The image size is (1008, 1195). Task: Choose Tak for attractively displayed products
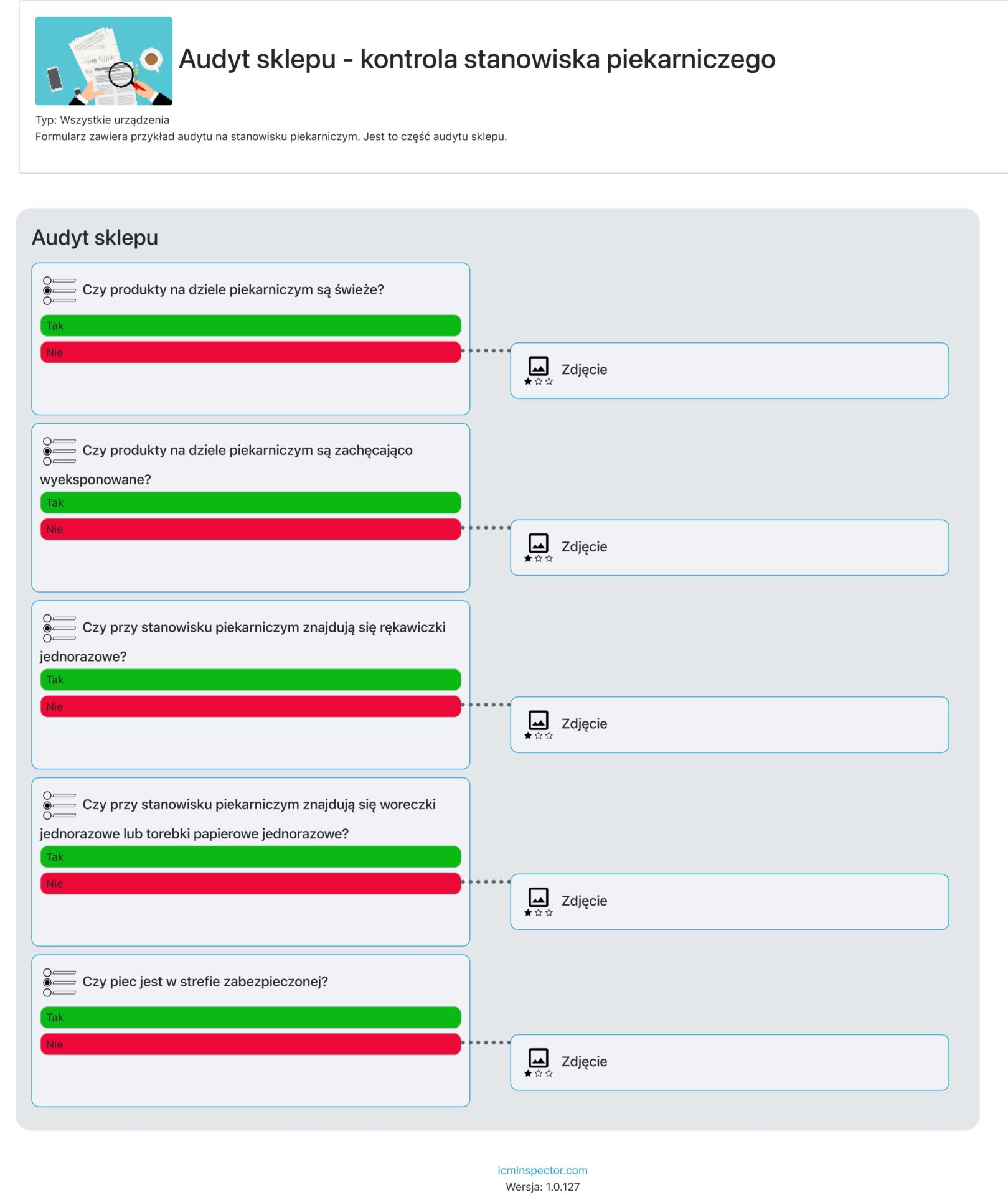[251, 502]
